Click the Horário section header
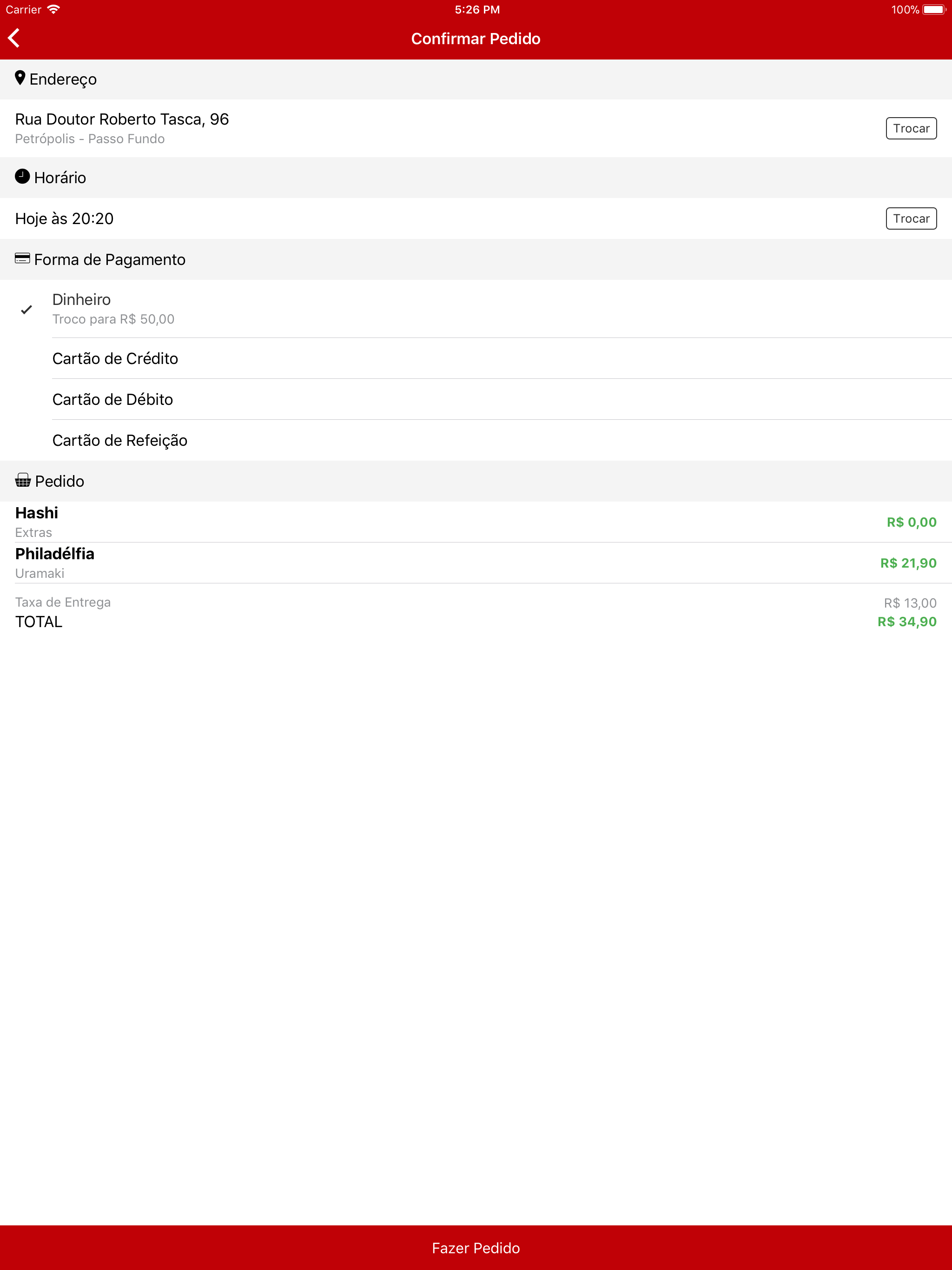The image size is (952, 1270). point(476,178)
